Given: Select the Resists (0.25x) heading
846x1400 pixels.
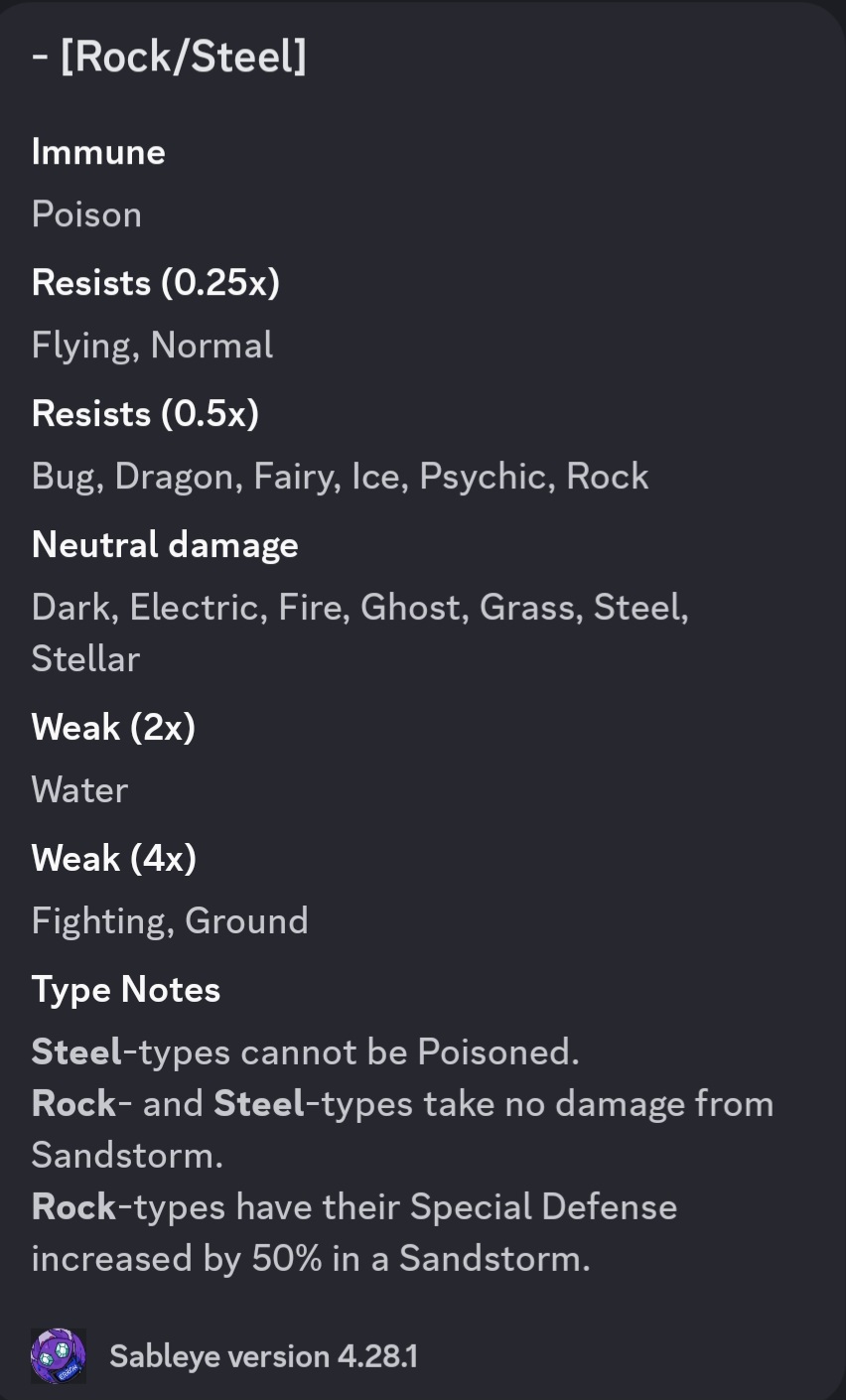Looking at the screenshot, I should click(156, 283).
